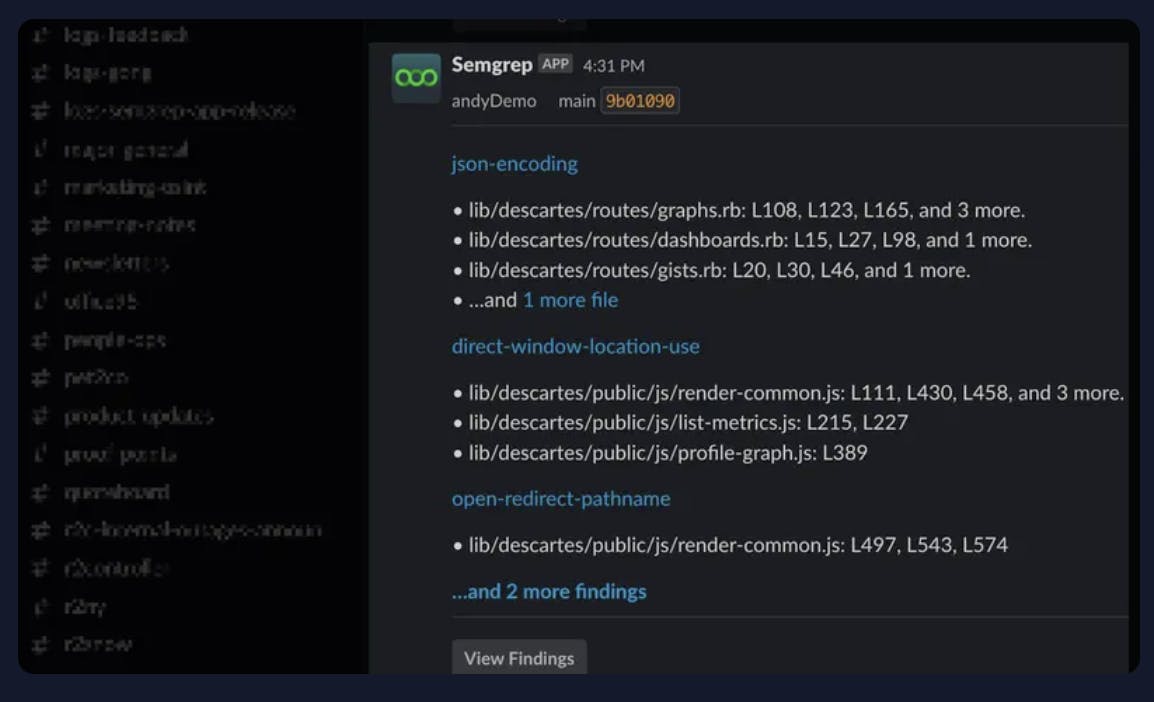This screenshot has height=702, width=1154.
Task: Expand the "1 more file" link
Action: pyautogui.click(x=570, y=300)
